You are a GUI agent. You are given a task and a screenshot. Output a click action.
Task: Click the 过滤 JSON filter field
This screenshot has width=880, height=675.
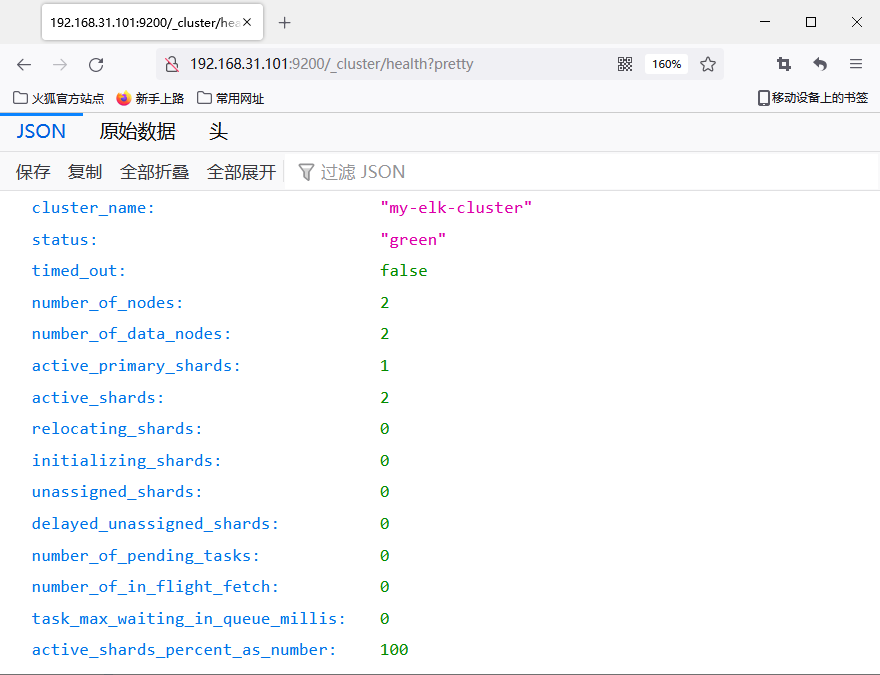362,172
